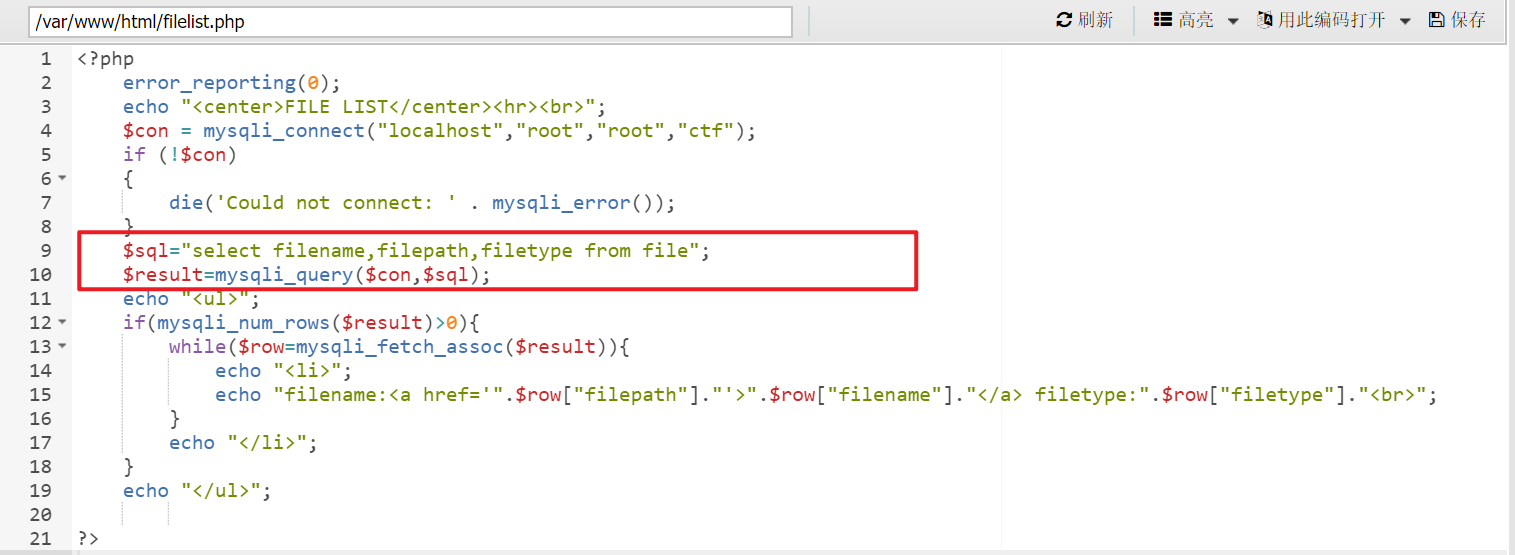Edit the file path /var/www/html/filelist.php field
This screenshot has height=555, width=1515.
(x=410, y=21)
